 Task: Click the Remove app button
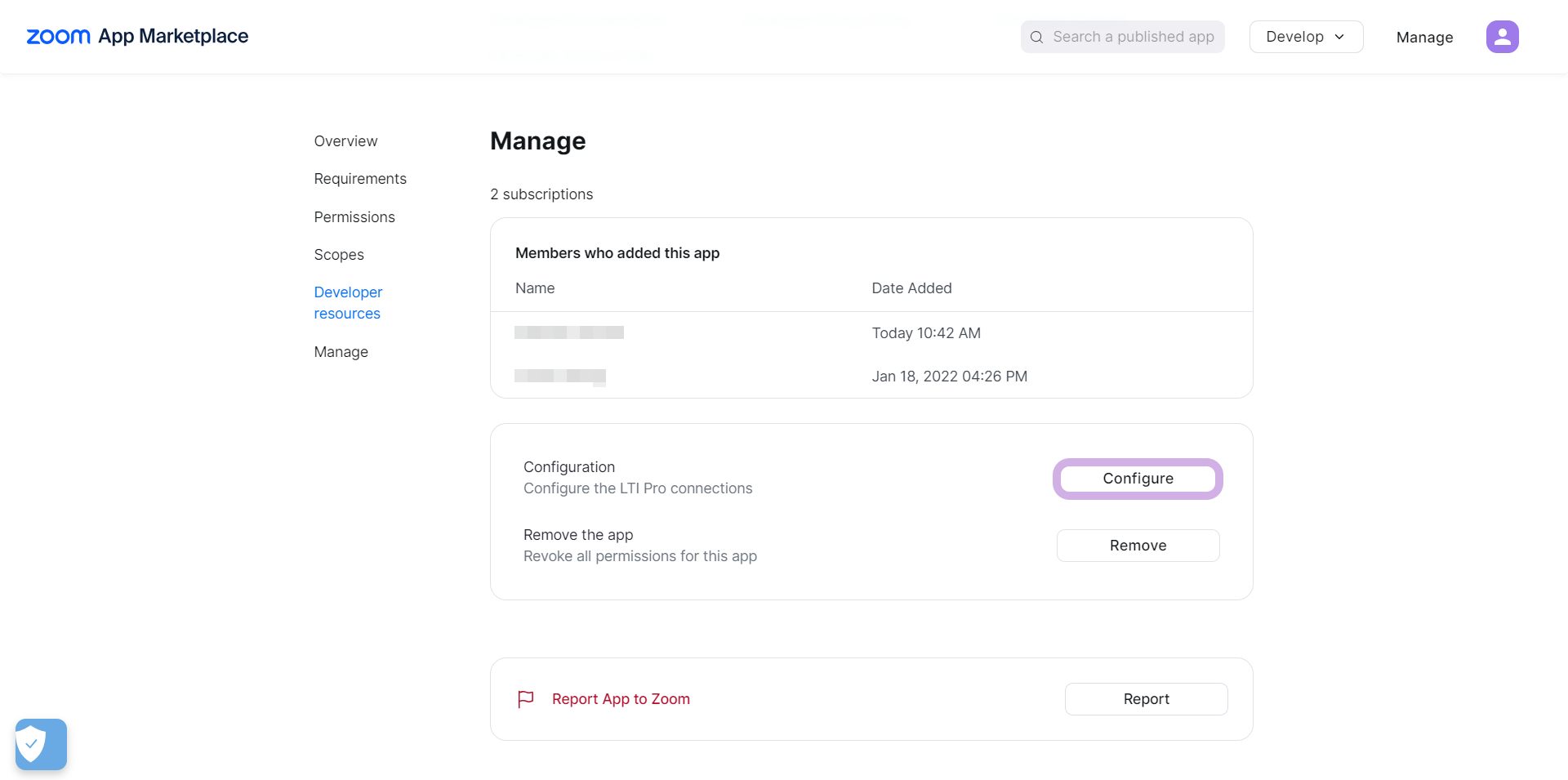click(1138, 546)
